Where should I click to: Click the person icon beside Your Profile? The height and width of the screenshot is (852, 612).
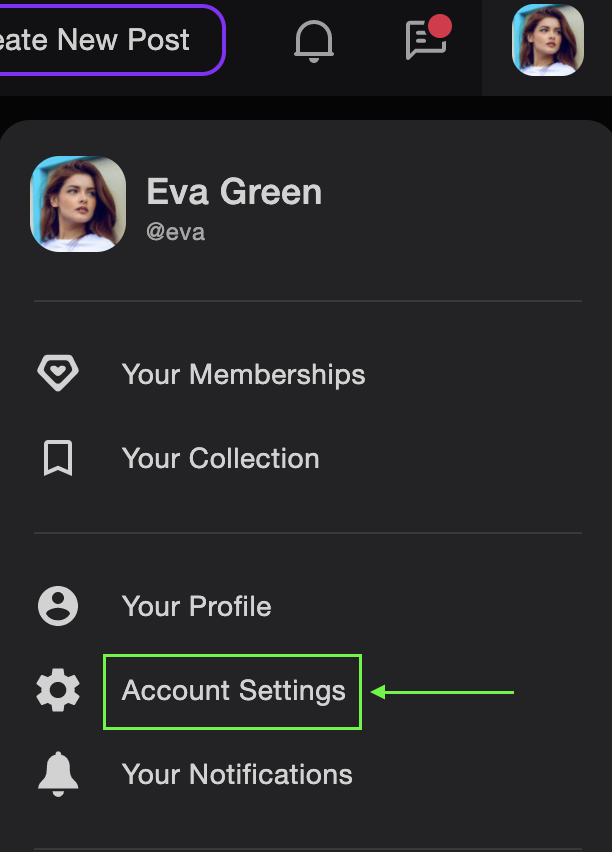tap(58, 606)
